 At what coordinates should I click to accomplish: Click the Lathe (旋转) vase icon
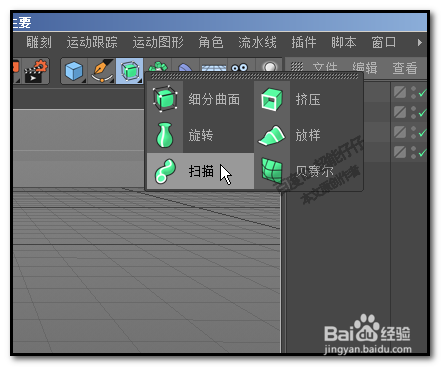[165, 135]
